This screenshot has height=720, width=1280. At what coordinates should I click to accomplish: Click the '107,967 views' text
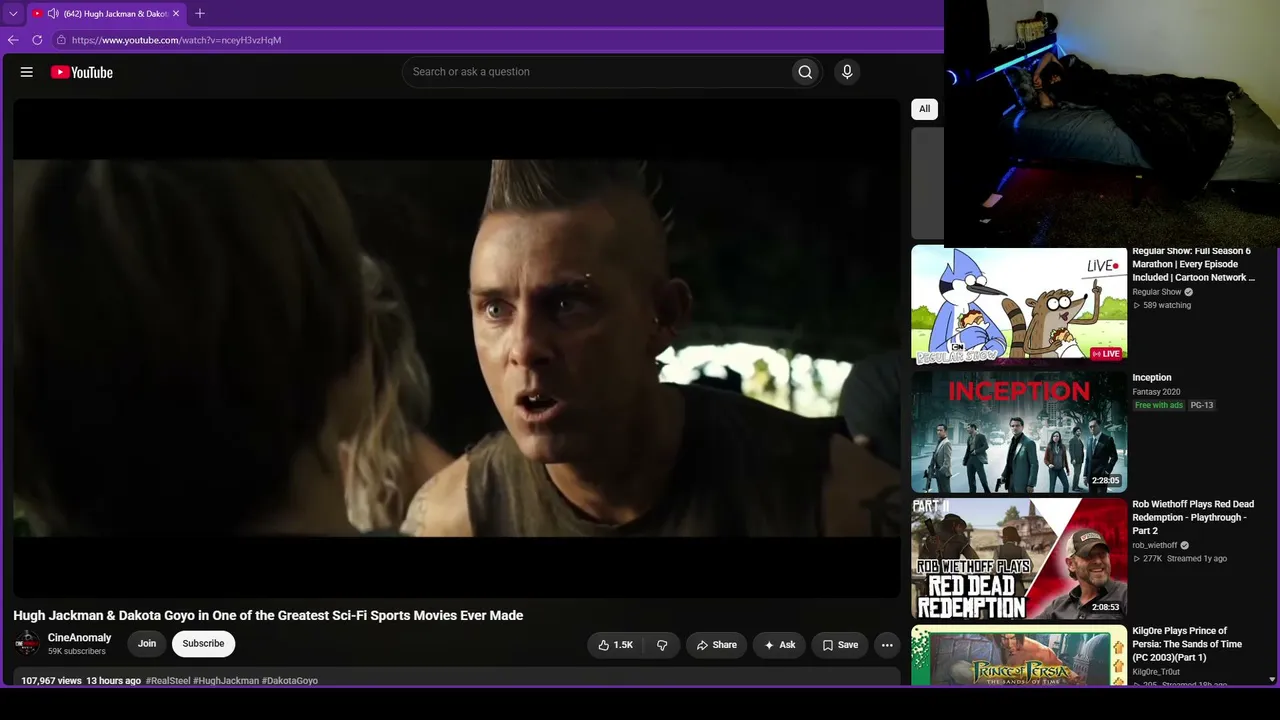(51, 681)
